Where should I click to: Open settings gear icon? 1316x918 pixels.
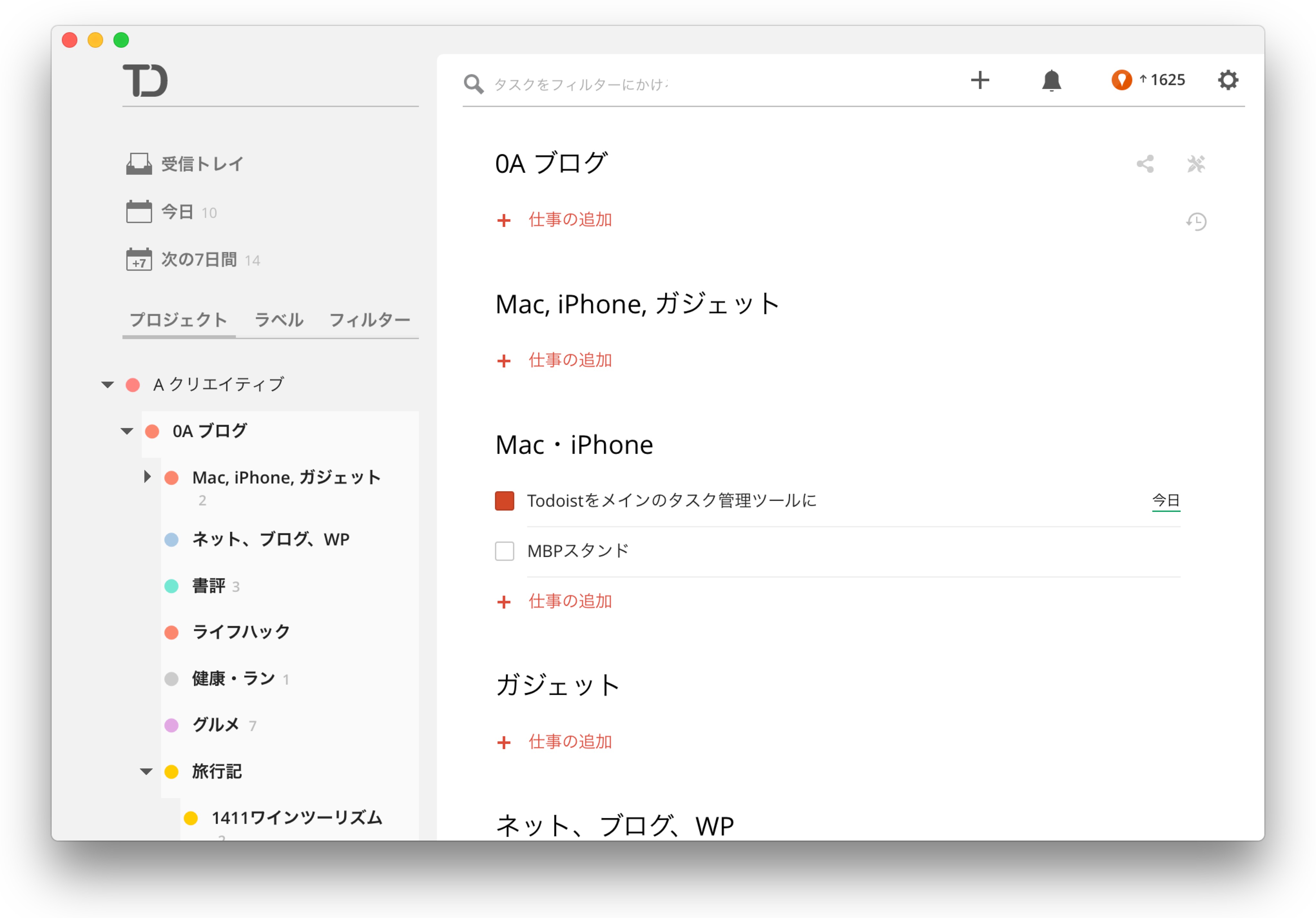coord(1228,80)
